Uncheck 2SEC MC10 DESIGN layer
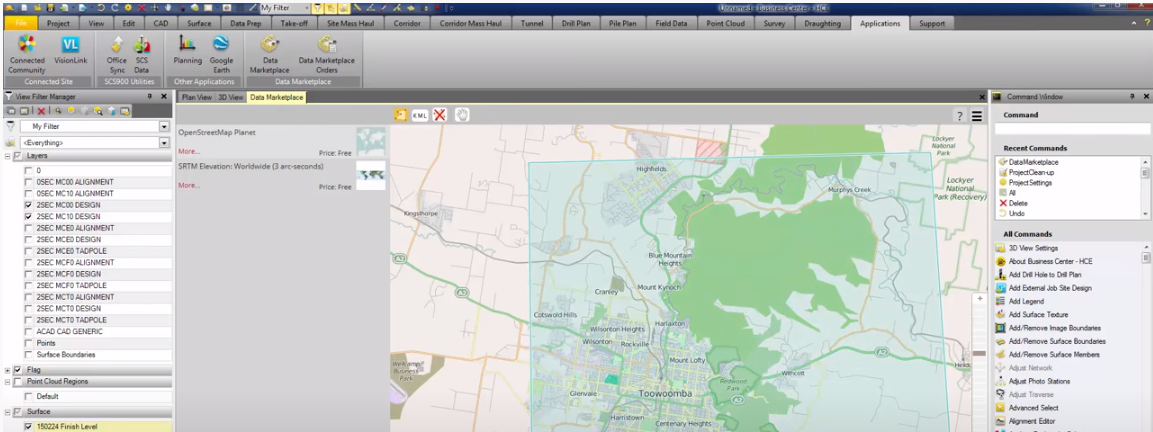The height and width of the screenshot is (432, 1153). pyautogui.click(x=29, y=216)
